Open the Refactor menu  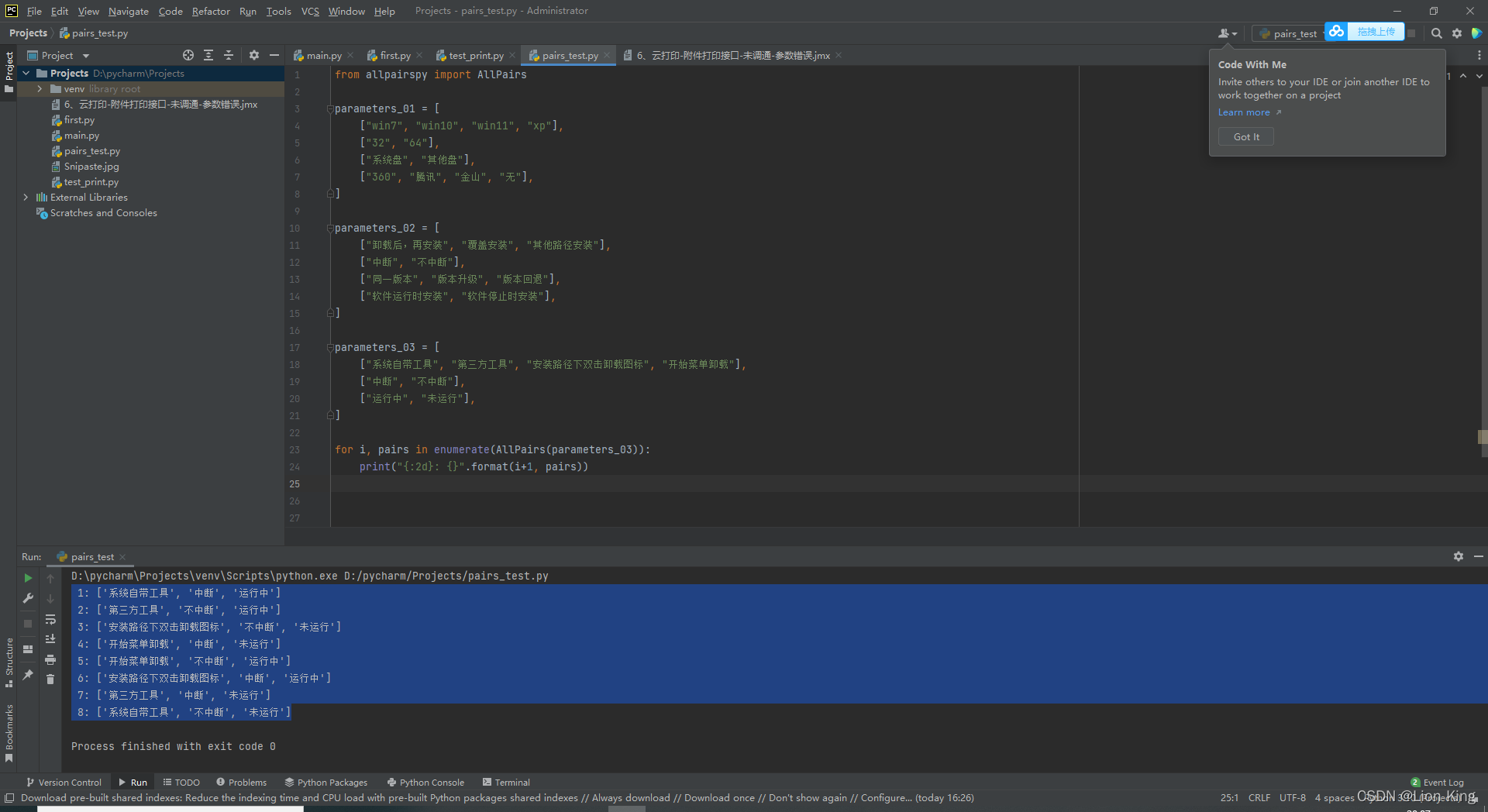pos(211,11)
